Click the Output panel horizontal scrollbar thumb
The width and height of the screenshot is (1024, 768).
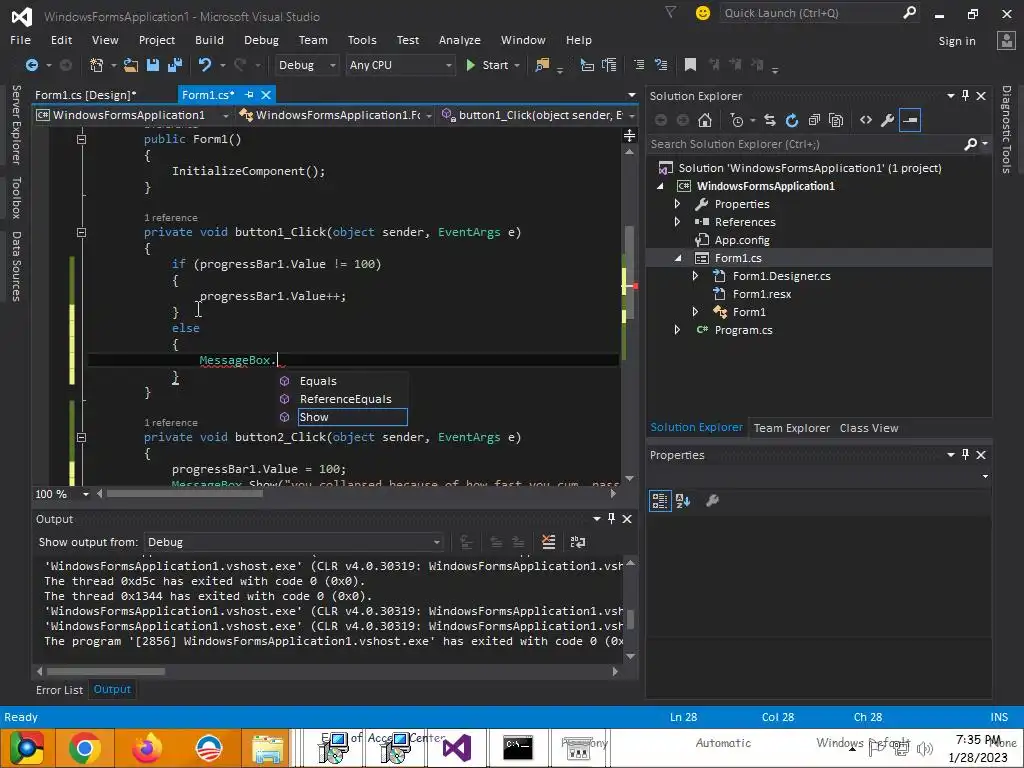106,671
